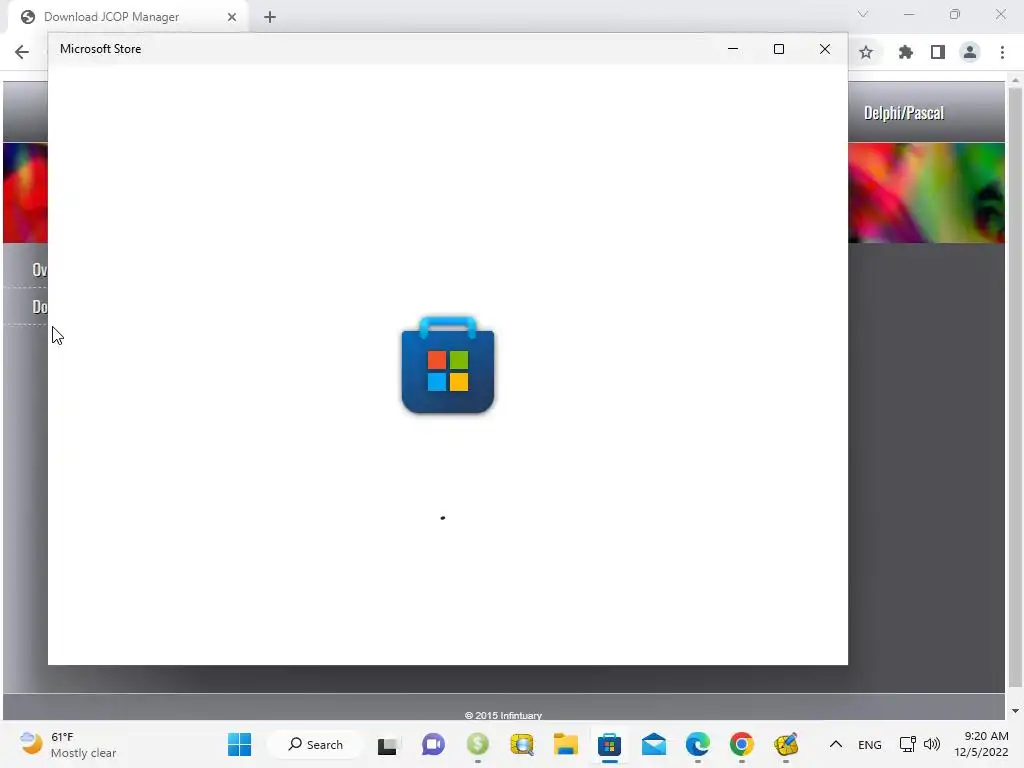This screenshot has width=1024, height=768.
Task: Open the green dollar app on taskbar
Action: coord(477,744)
